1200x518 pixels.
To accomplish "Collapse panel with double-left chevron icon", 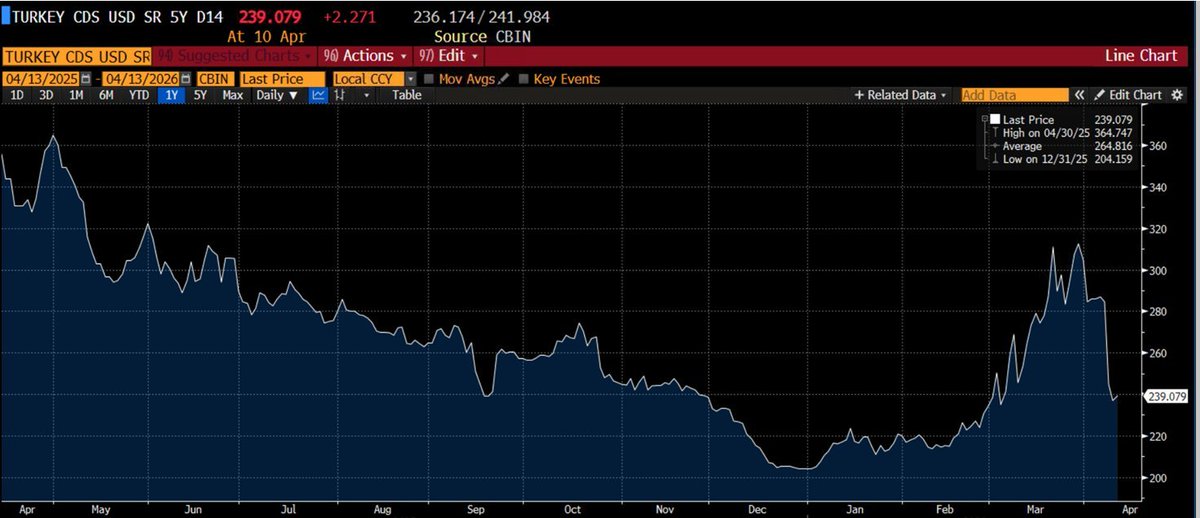I will (1080, 95).
